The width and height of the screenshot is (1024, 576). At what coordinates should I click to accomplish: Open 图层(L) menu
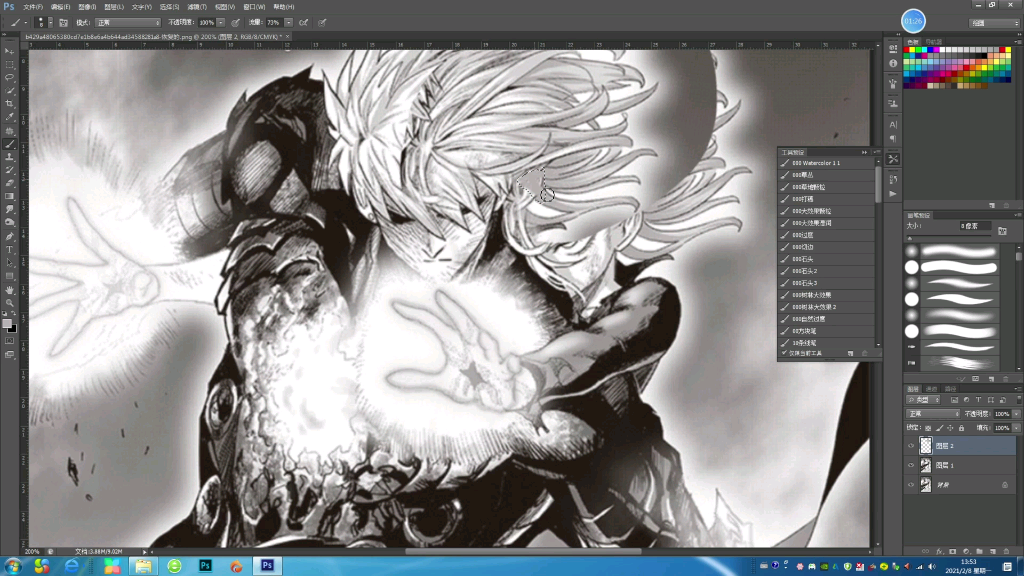click(x=114, y=7)
